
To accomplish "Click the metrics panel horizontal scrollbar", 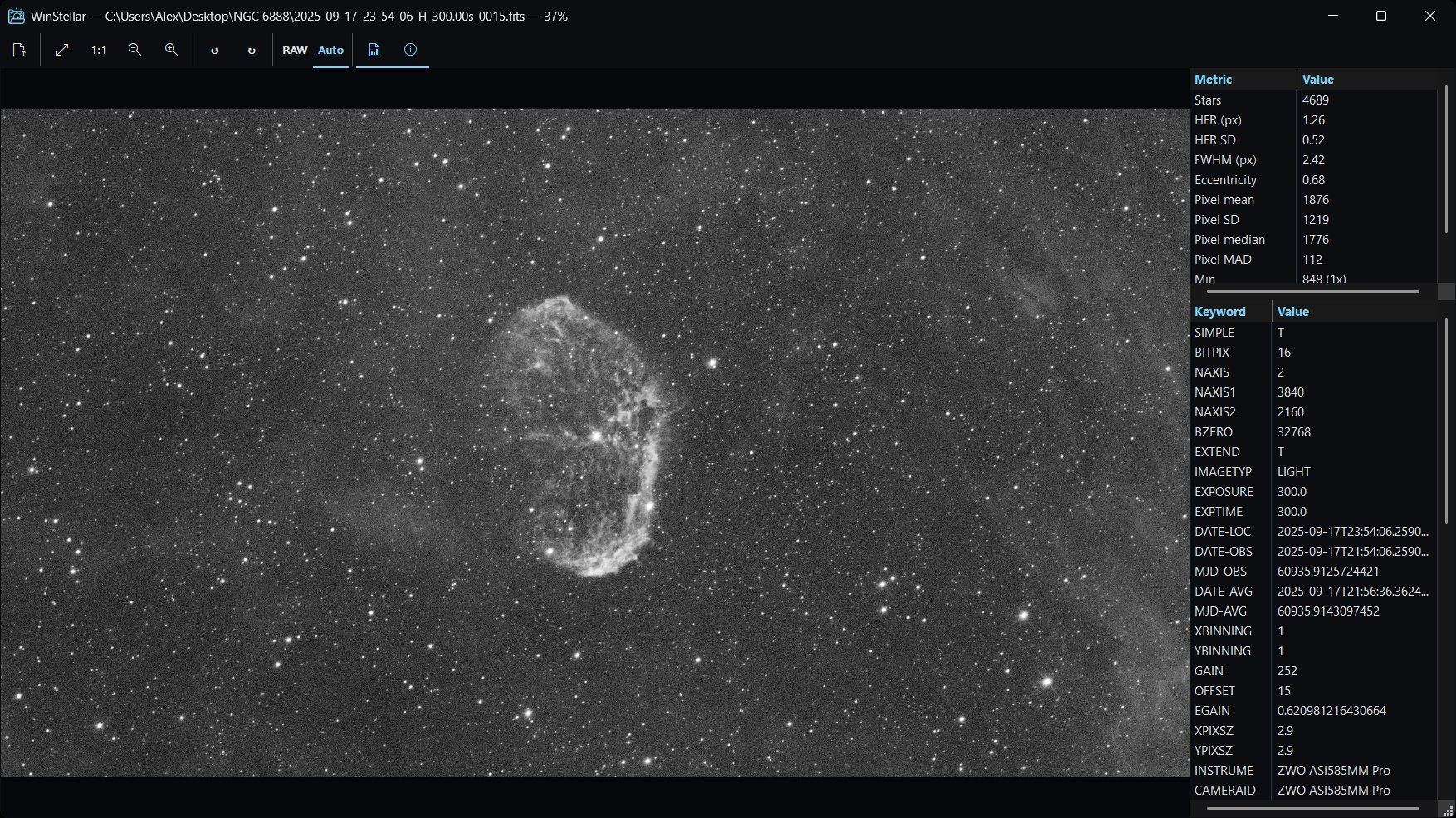I will coord(1312,291).
